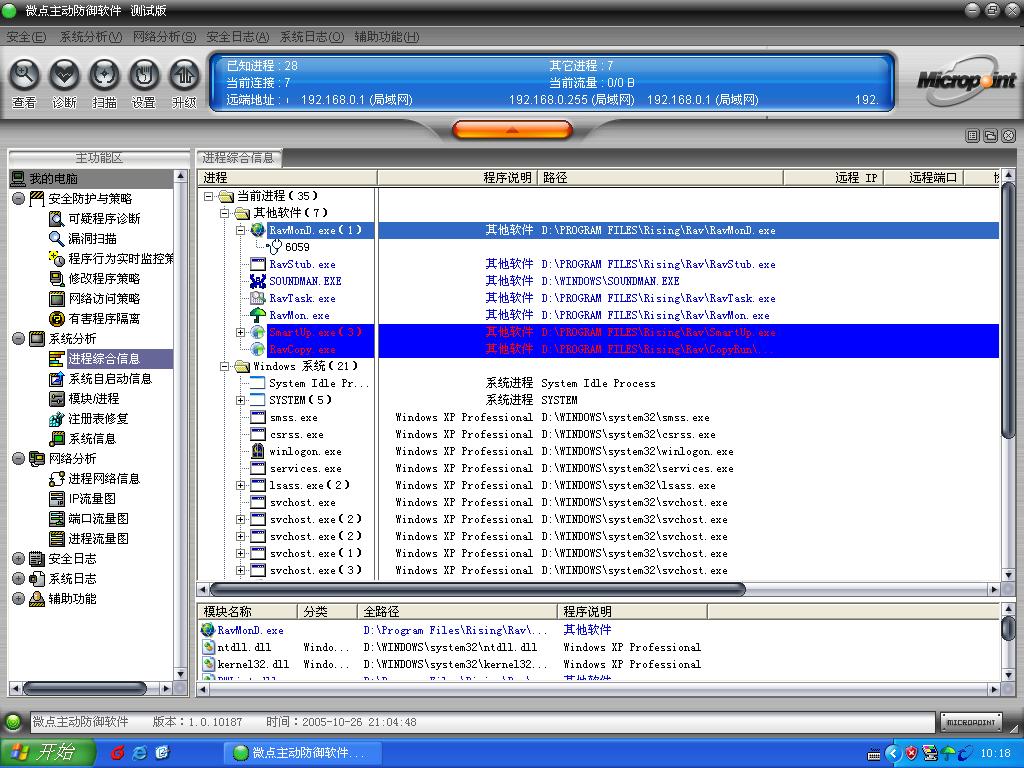Image resolution: width=1024 pixels, height=768 pixels.
Task: Sort modules by 全路径 column header
Action: coord(457,612)
